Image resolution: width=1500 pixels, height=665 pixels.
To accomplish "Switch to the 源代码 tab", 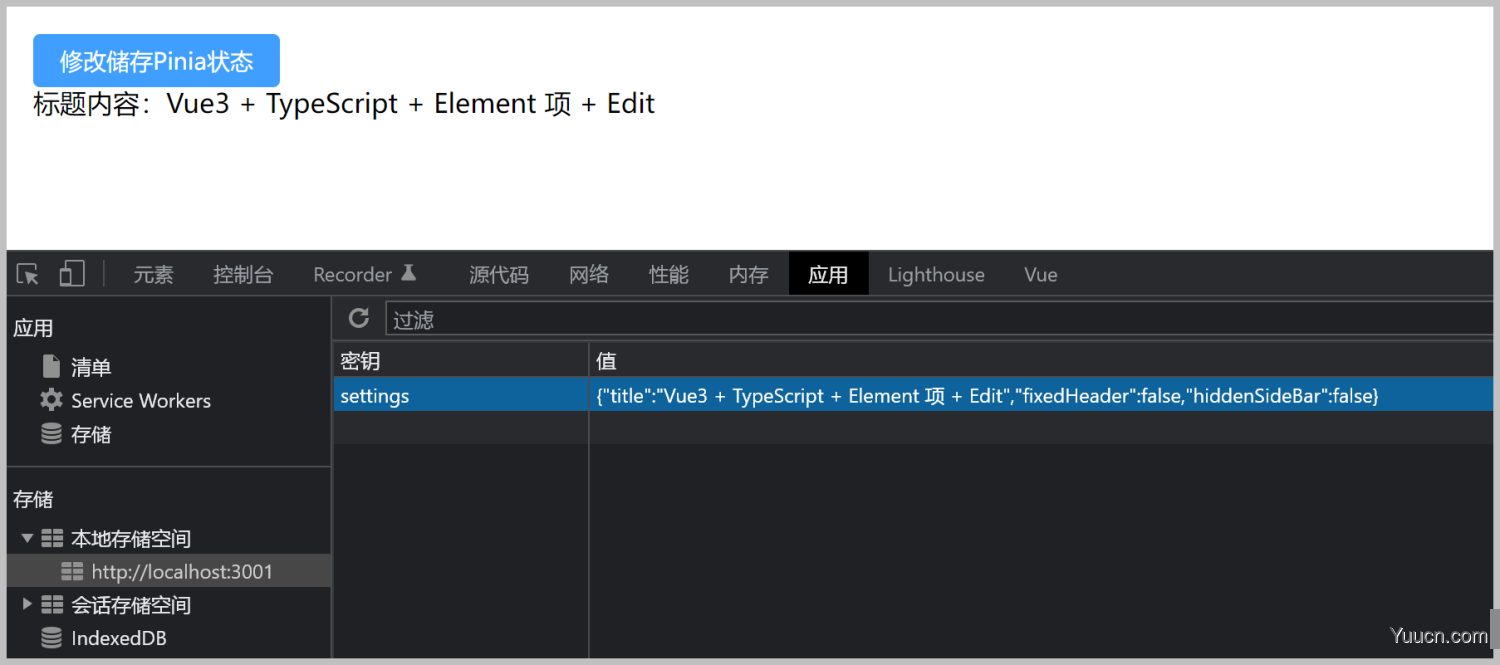I will tap(499, 274).
